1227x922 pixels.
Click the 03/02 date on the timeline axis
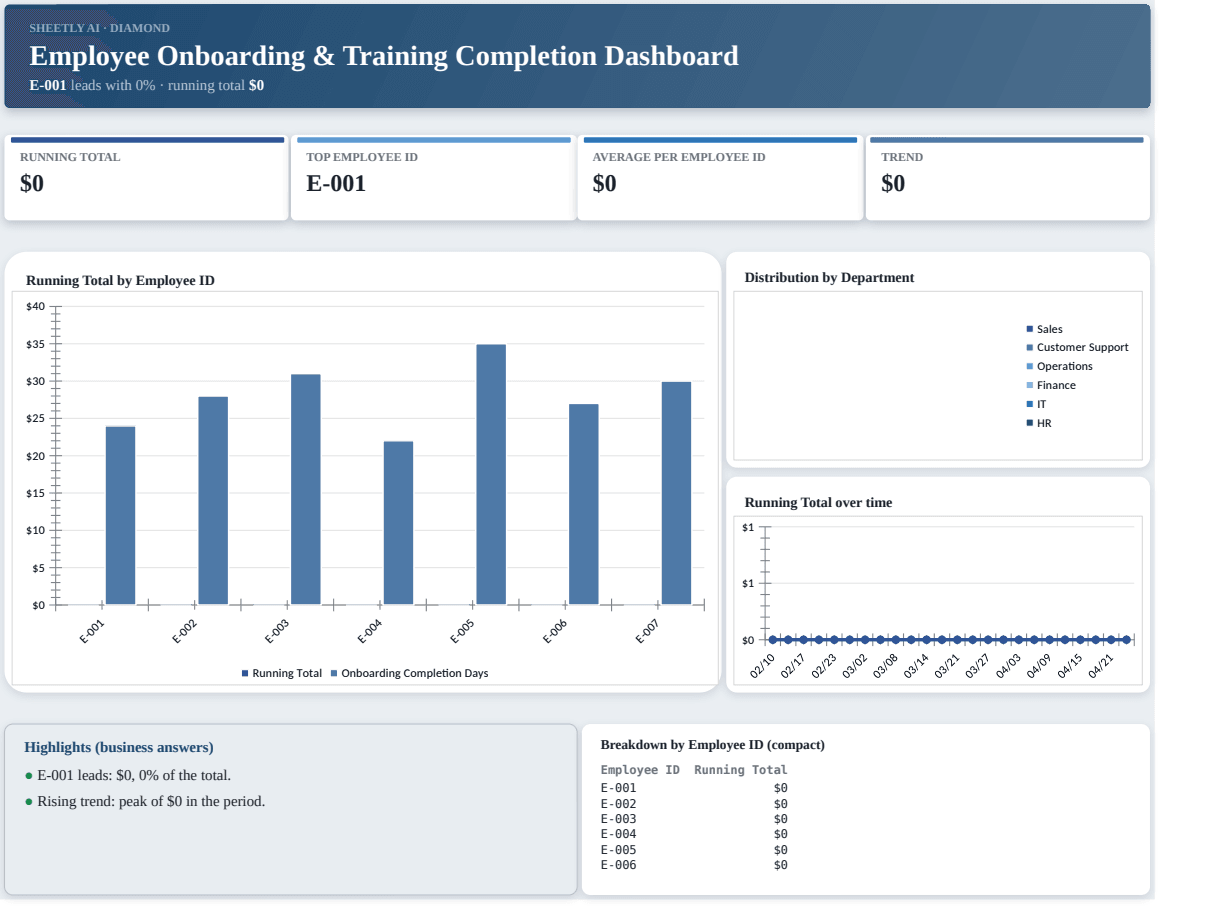pos(855,666)
